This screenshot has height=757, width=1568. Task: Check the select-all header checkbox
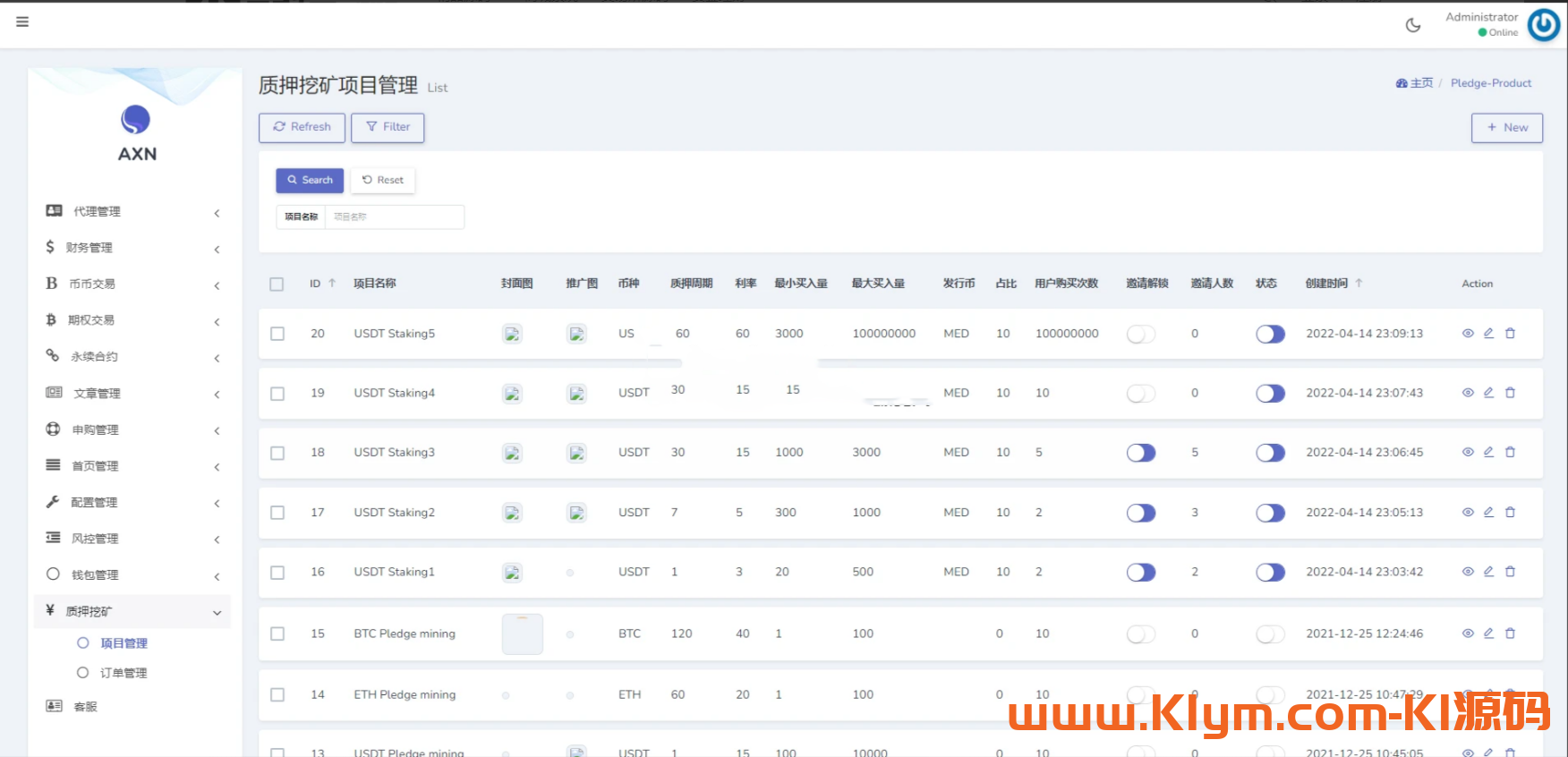pyautogui.click(x=277, y=284)
